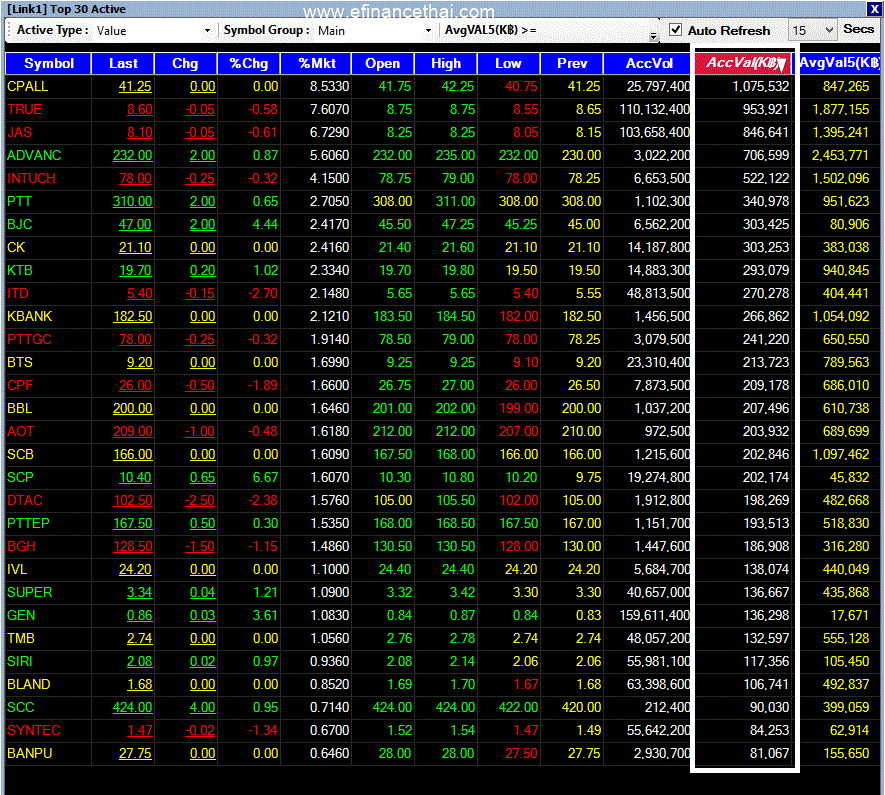
Task: Select the BJC symbol
Action: click(x=20, y=225)
